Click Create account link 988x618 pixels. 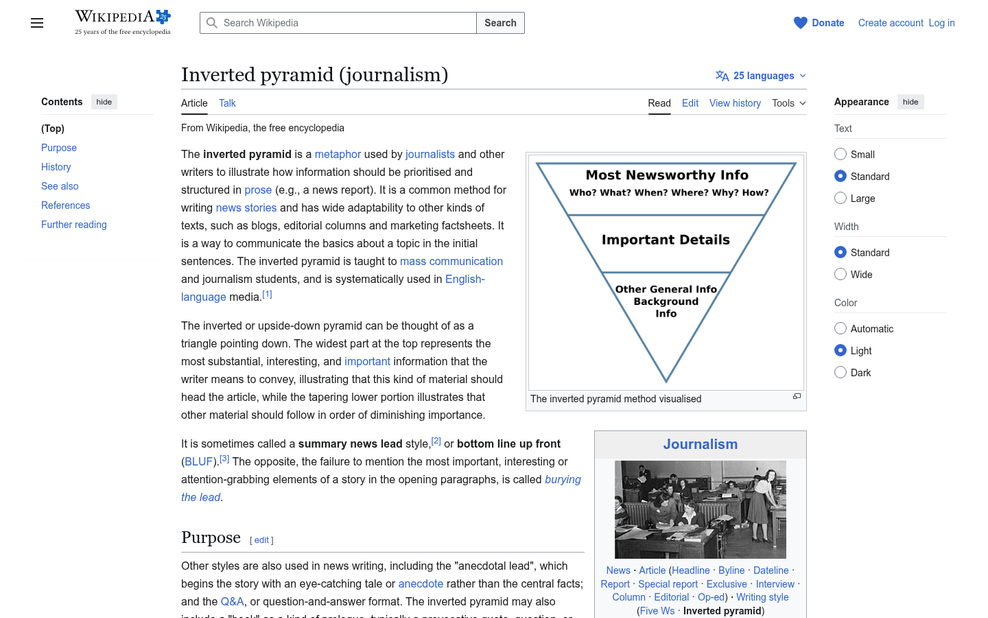890,23
